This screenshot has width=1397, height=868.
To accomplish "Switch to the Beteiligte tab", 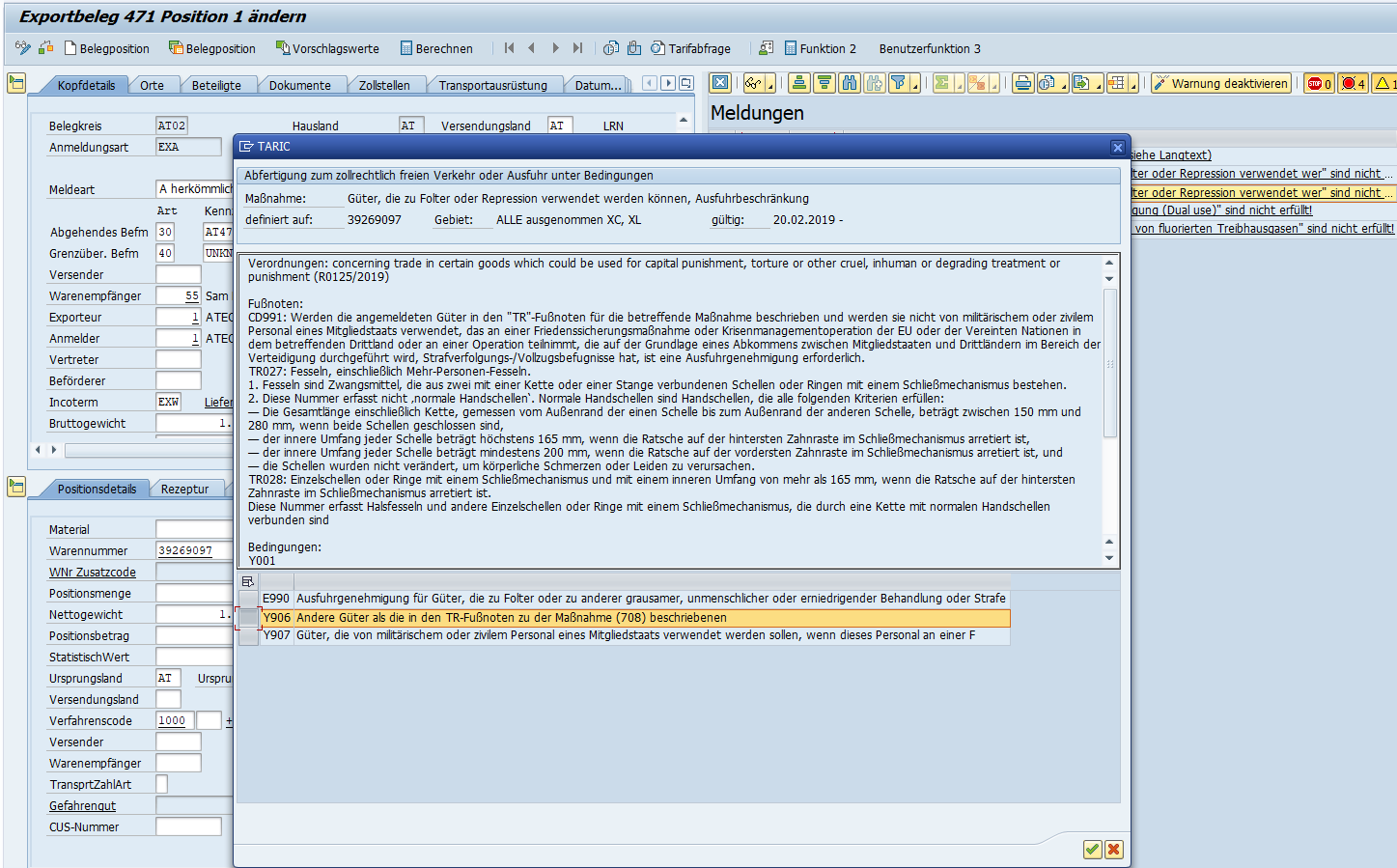I will (216, 85).
